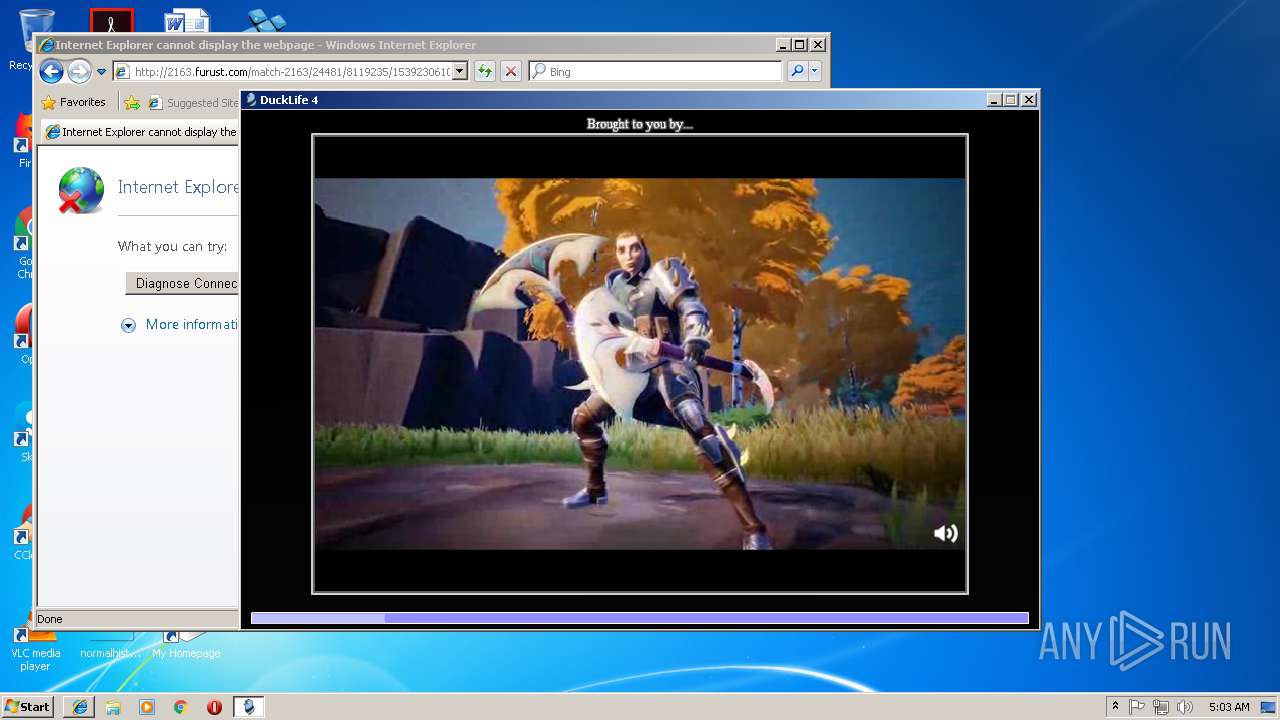The image size is (1280, 720).
Task: Maximize the Internet Explorer window
Action: (800, 45)
